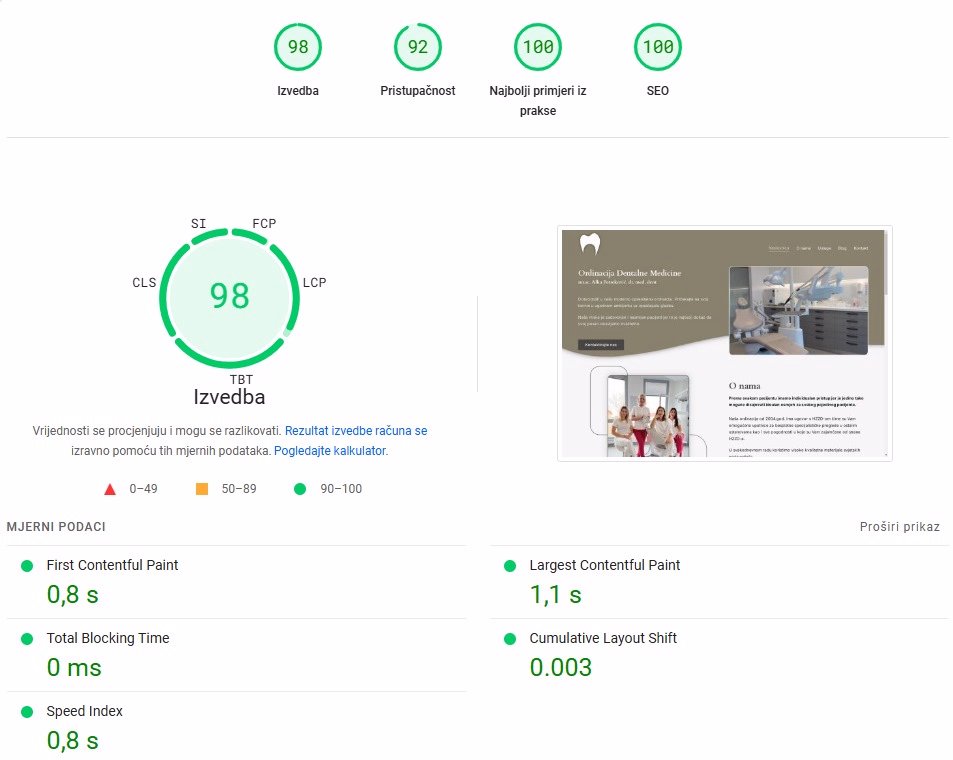Click the First Contentful Paint metric label
The height and width of the screenshot is (760, 953).
[112, 565]
